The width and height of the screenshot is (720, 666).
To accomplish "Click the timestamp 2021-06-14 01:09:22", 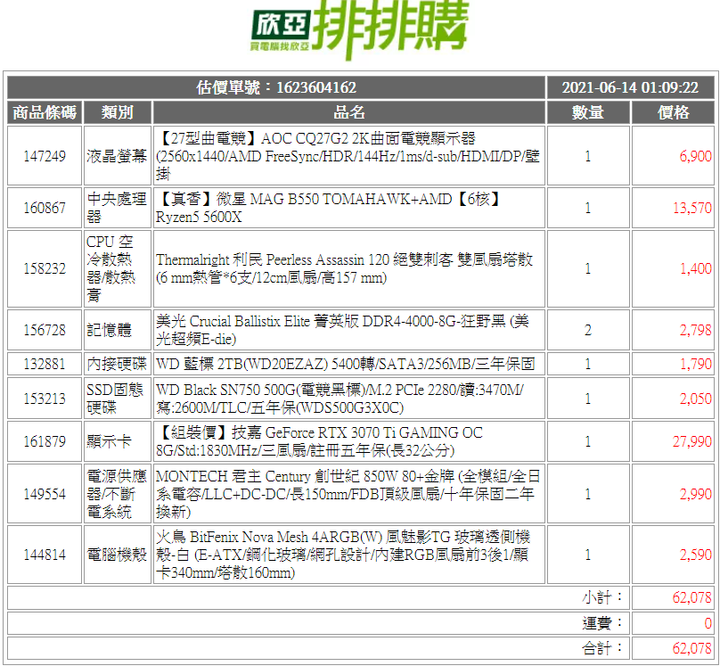I will click(x=630, y=87).
